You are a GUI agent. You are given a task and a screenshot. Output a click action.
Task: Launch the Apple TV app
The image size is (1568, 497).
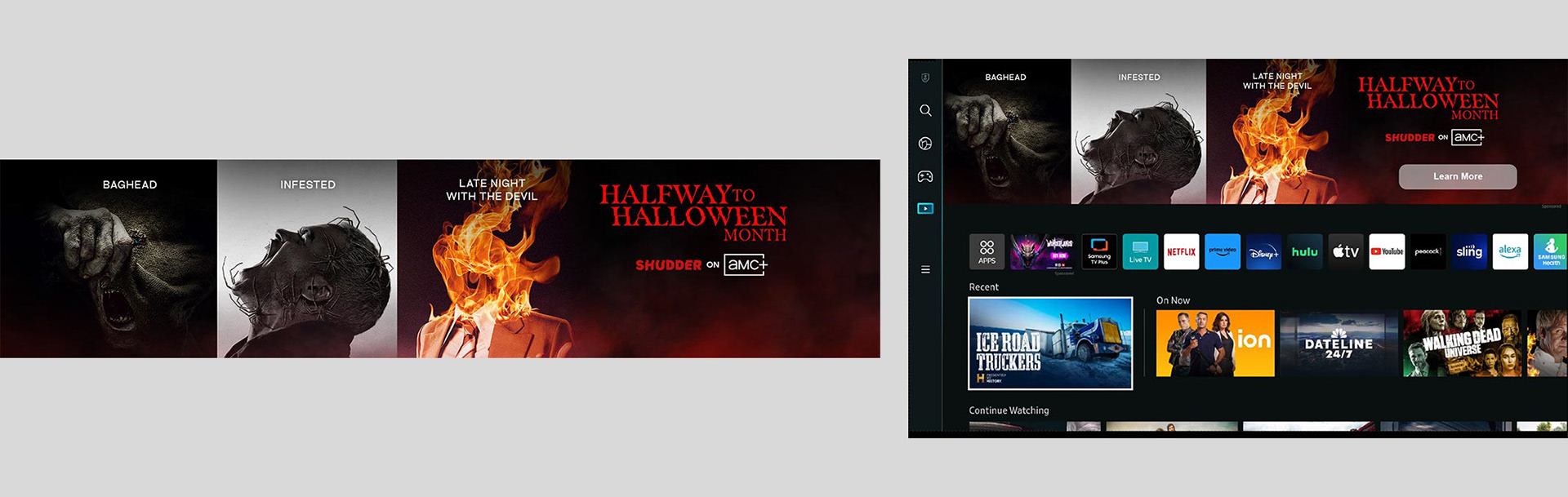pyautogui.click(x=1346, y=251)
